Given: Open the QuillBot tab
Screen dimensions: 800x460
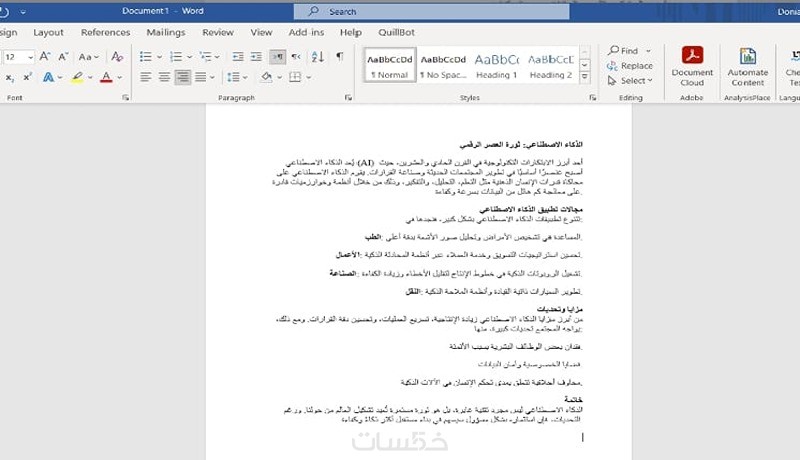Looking at the screenshot, I should [396, 33].
